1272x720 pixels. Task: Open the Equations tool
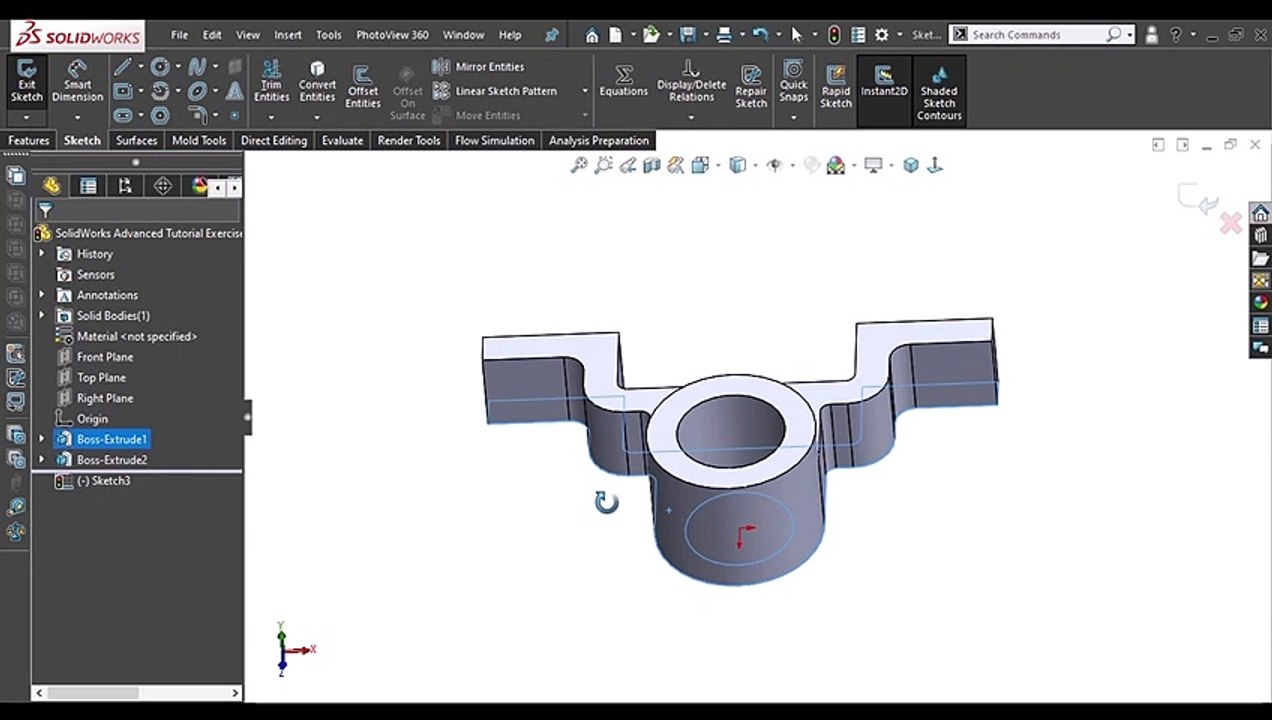tap(623, 81)
